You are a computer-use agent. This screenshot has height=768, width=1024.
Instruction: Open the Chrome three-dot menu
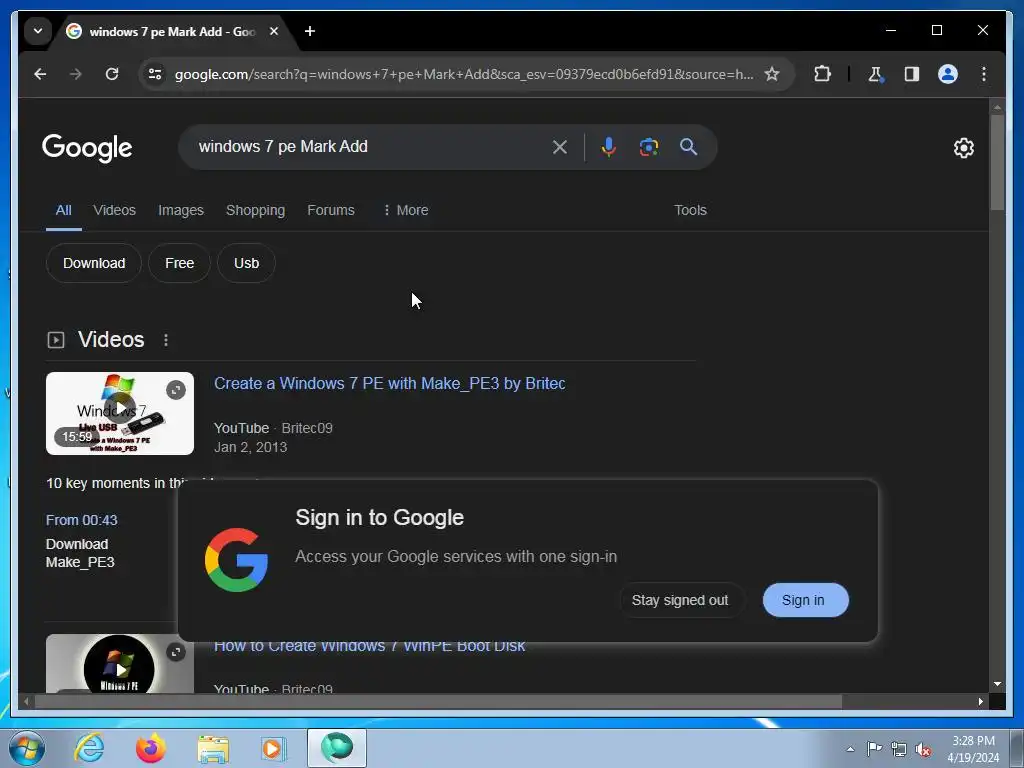pyautogui.click(x=984, y=74)
